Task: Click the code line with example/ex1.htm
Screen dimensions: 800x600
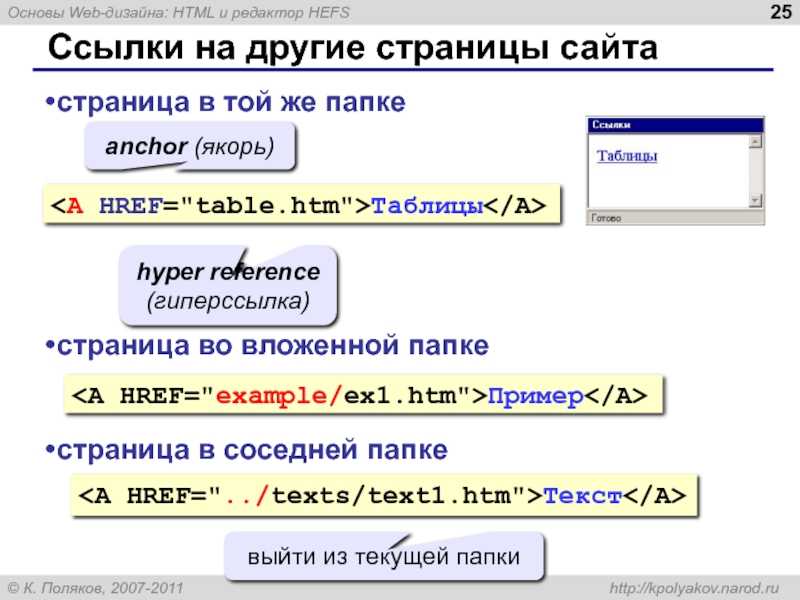Action: point(363,395)
